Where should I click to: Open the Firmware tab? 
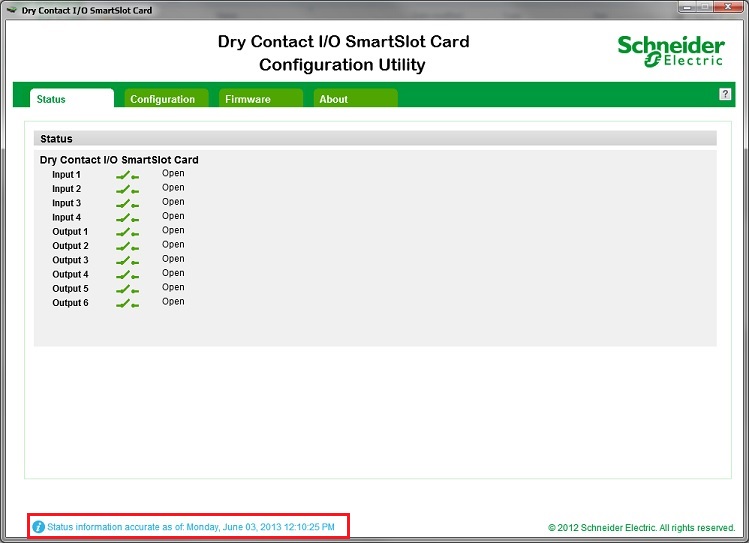(x=261, y=98)
